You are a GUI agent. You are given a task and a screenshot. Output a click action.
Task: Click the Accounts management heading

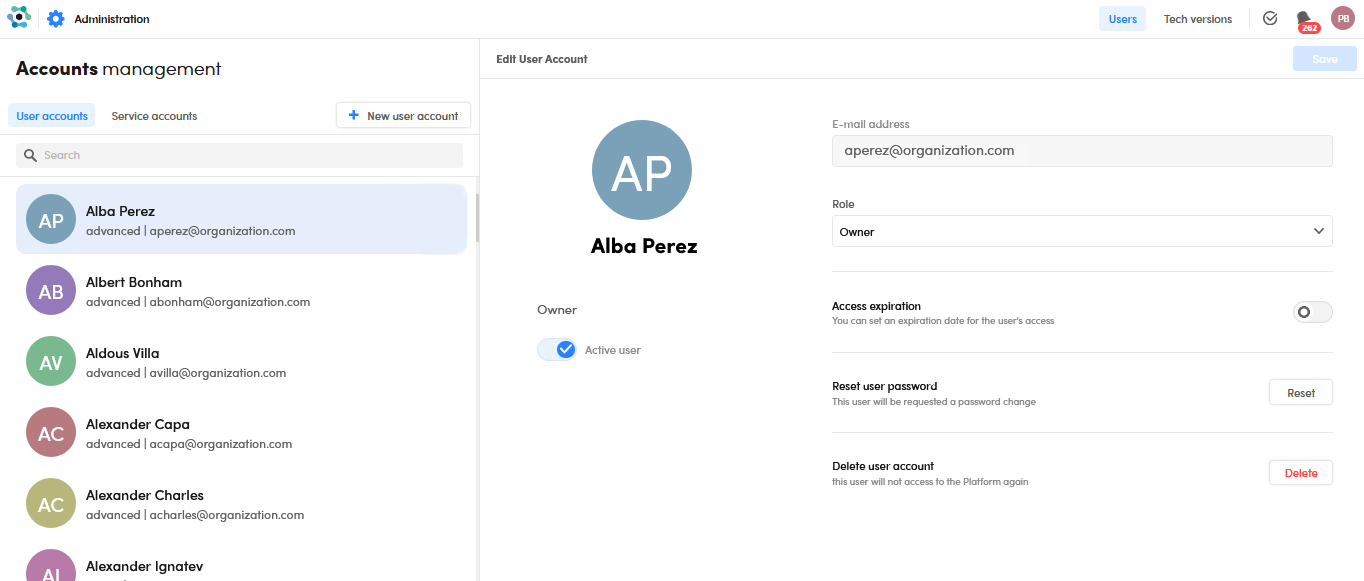coord(119,69)
